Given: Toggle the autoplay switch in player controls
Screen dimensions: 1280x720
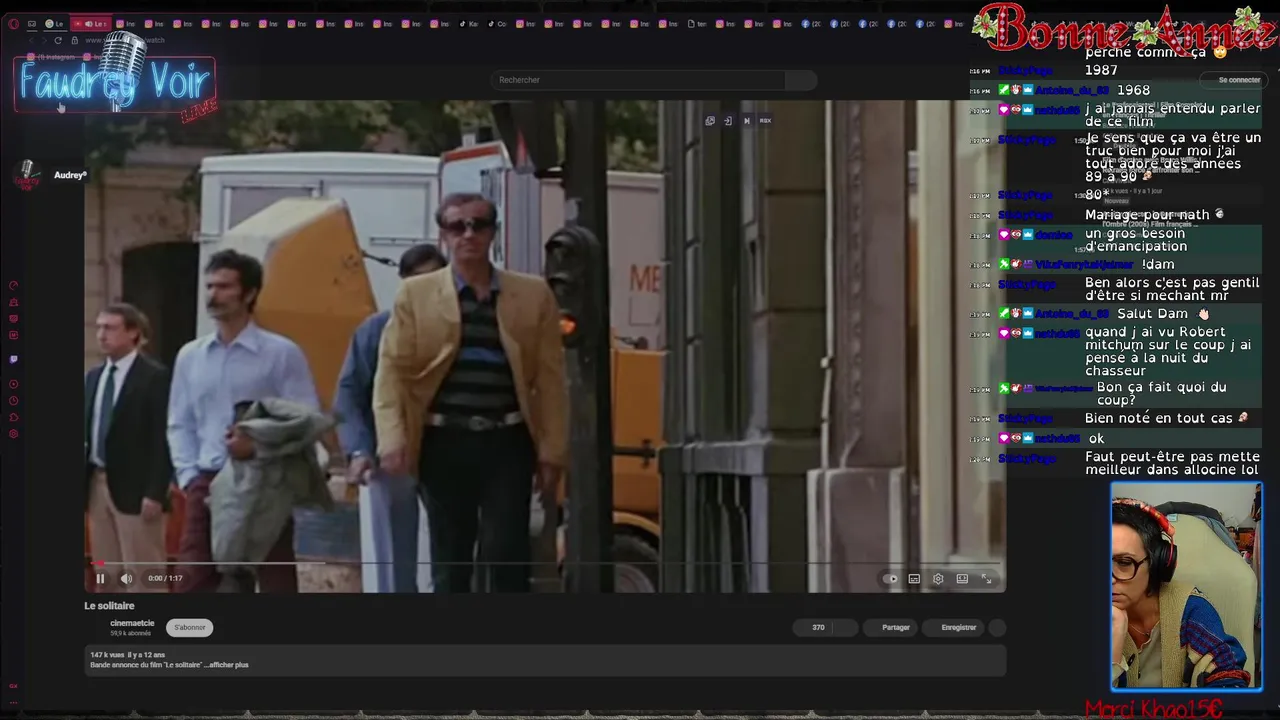Looking at the screenshot, I should pyautogui.click(x=891, y=578).
